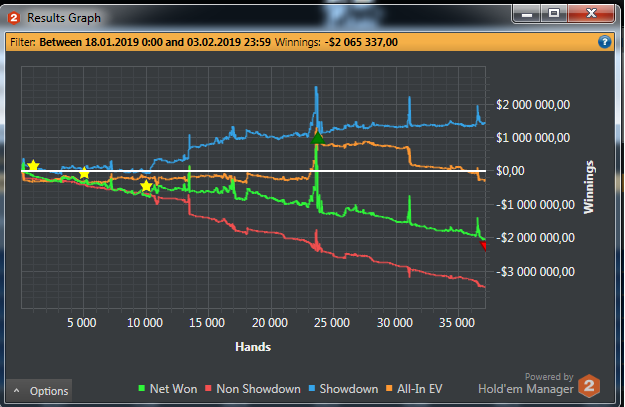
Task: Click the Winnings total -$2 065 337,00
Action: (x=361, y=42)
